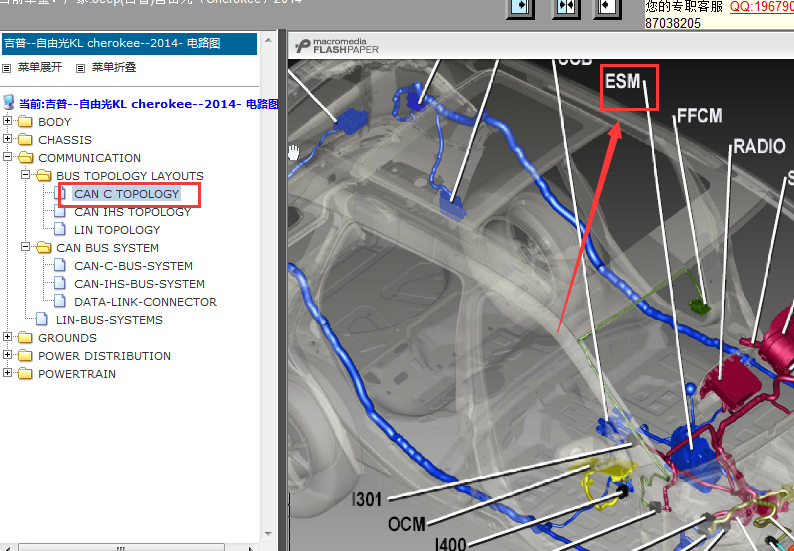Click the tree panel scroll-up arrow
This screenshot has height=551, width=794.
pyautogui.click(x=268, y=40)
